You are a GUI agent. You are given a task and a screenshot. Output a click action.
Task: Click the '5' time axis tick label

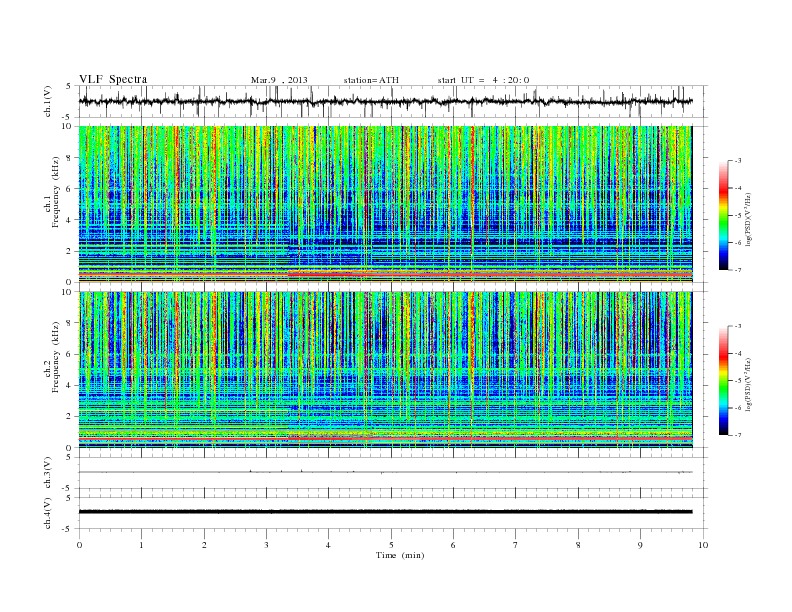391,545
